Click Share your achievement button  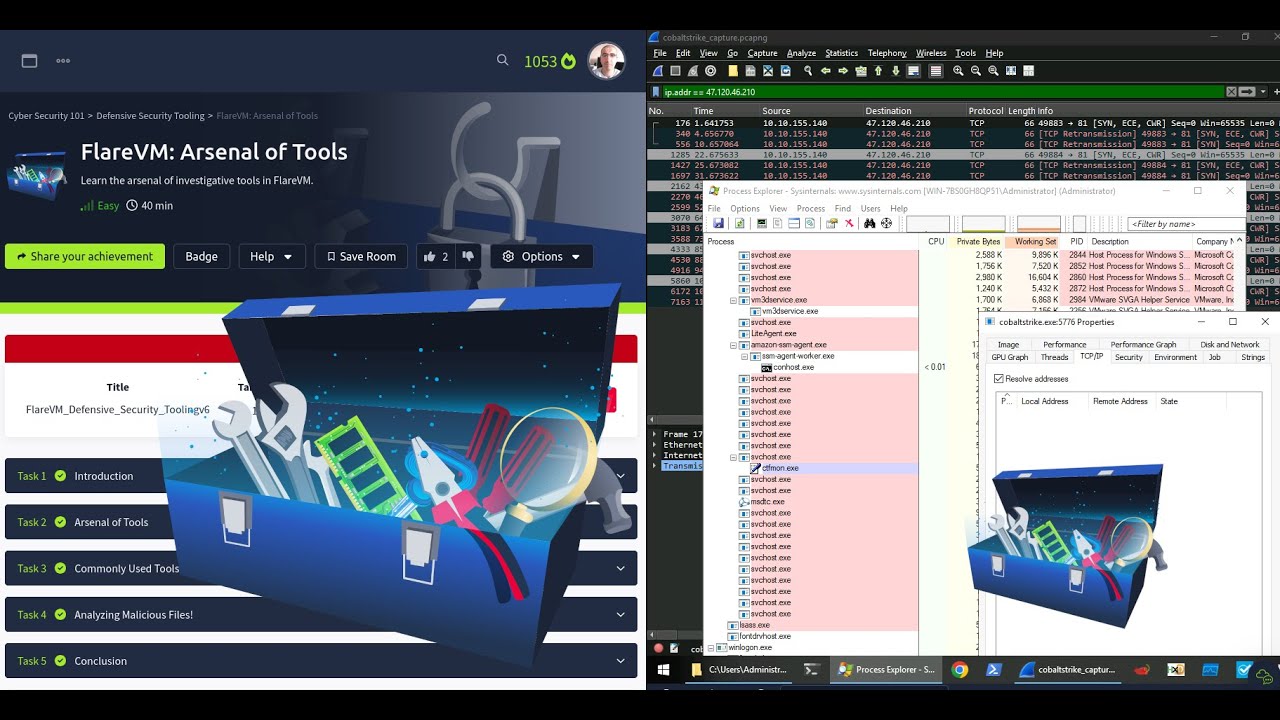click(85, 256)
